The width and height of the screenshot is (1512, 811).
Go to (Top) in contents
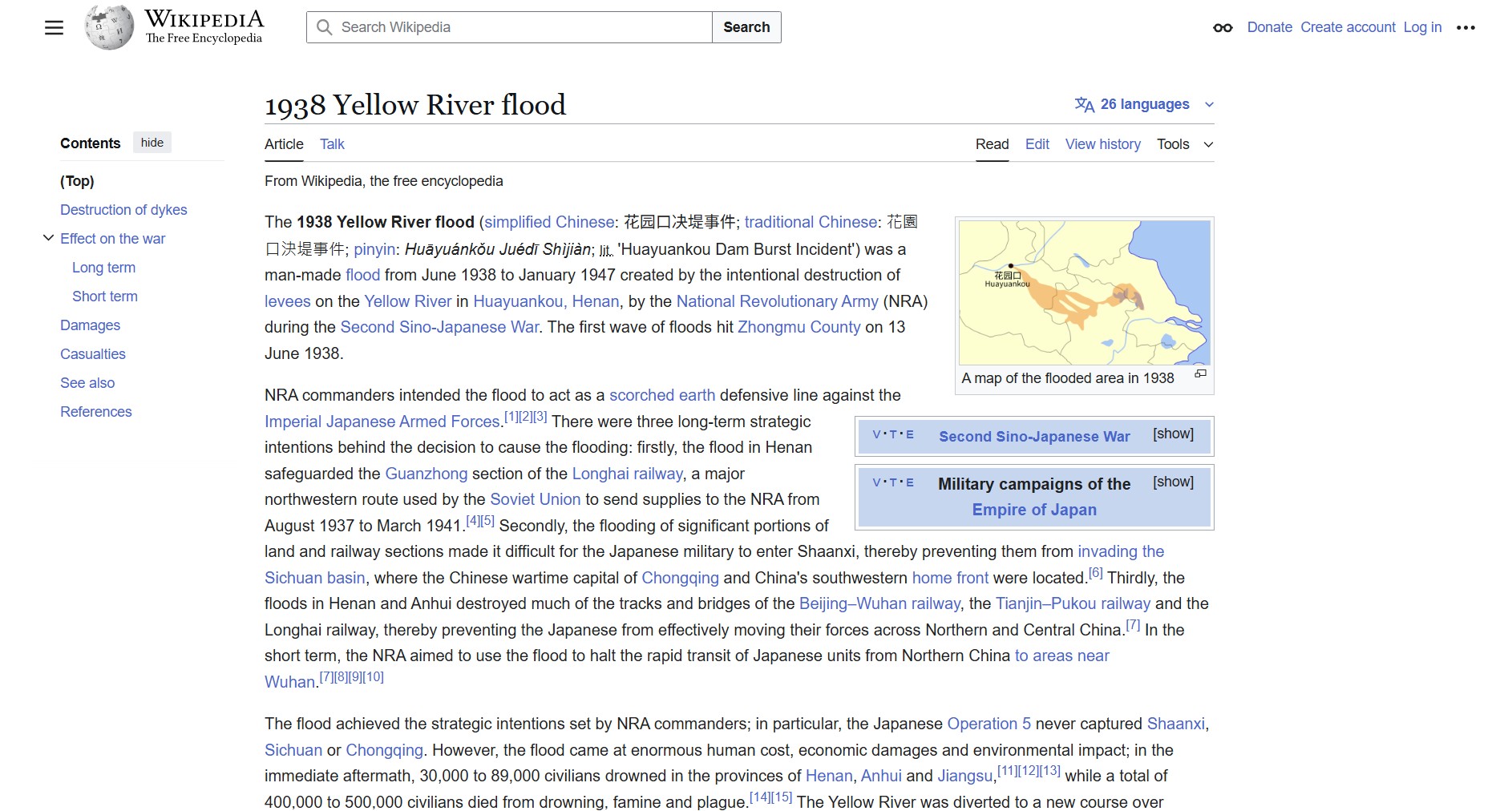point(77,181)
